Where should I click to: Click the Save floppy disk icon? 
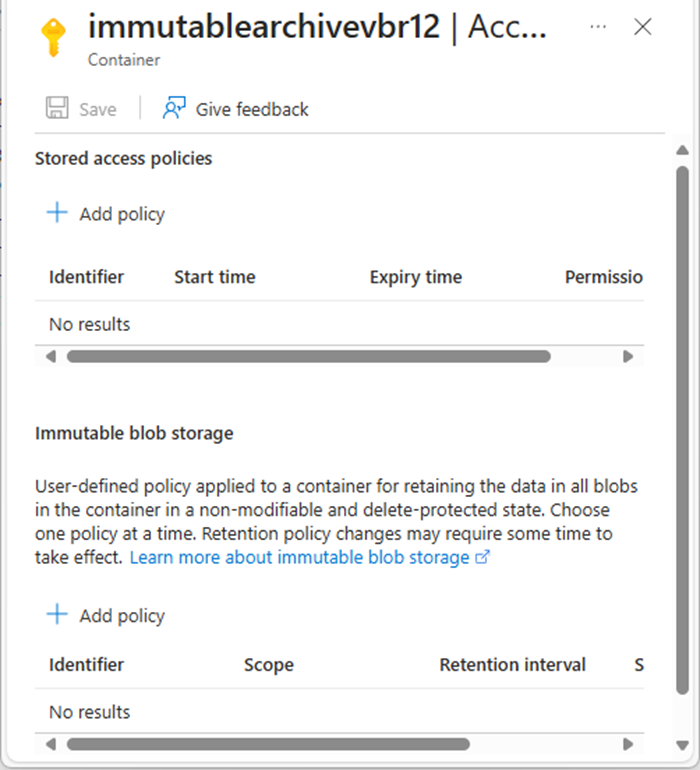click(x=58, y=109)
